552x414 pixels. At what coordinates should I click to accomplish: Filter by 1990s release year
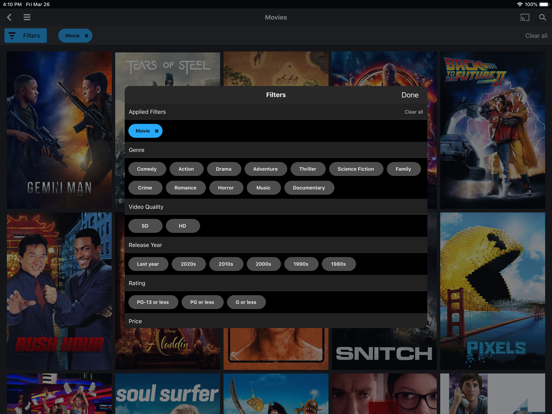point(301,264)
